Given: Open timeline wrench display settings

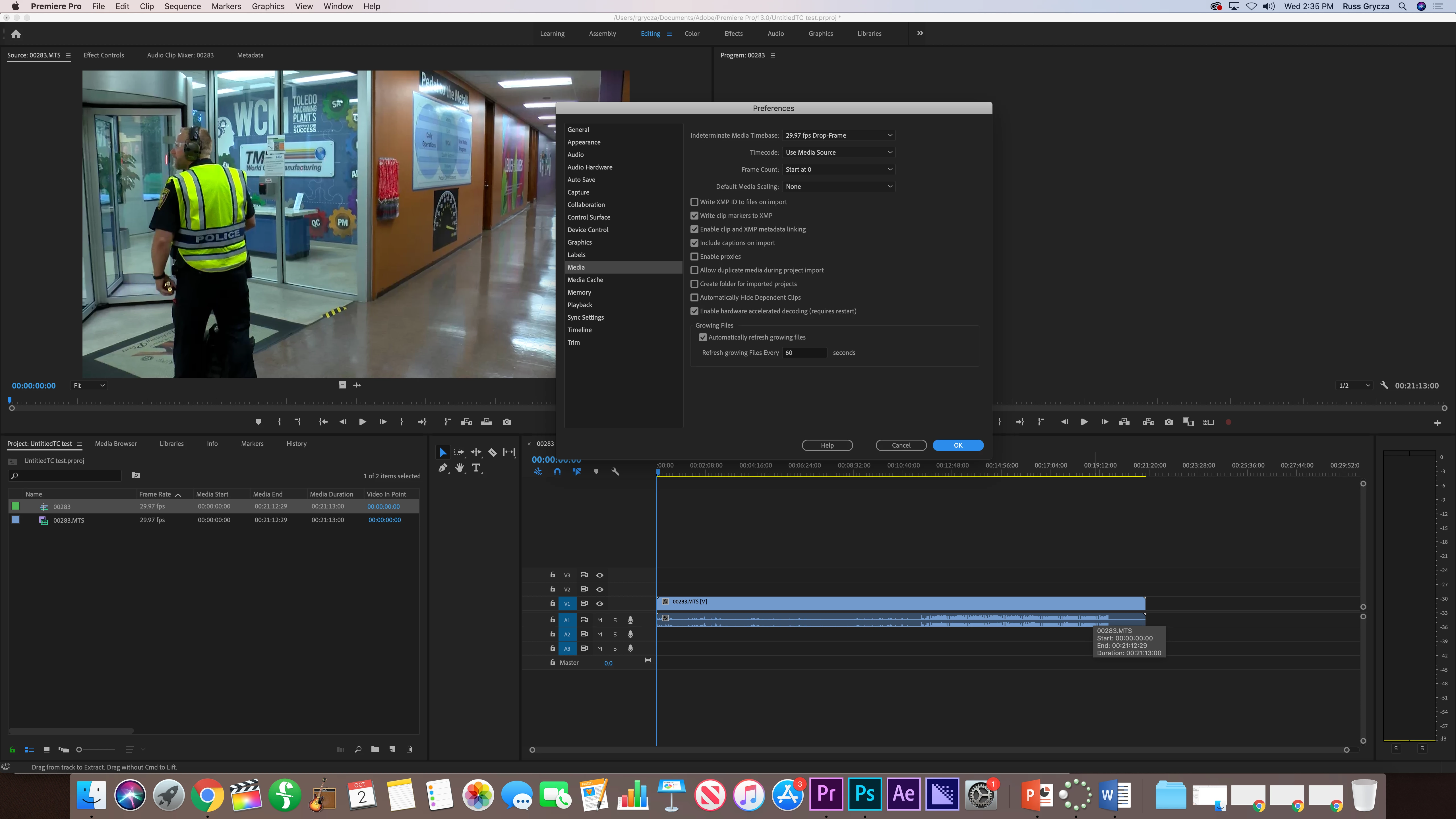Looking at the screenshot, I should point(615,471).
